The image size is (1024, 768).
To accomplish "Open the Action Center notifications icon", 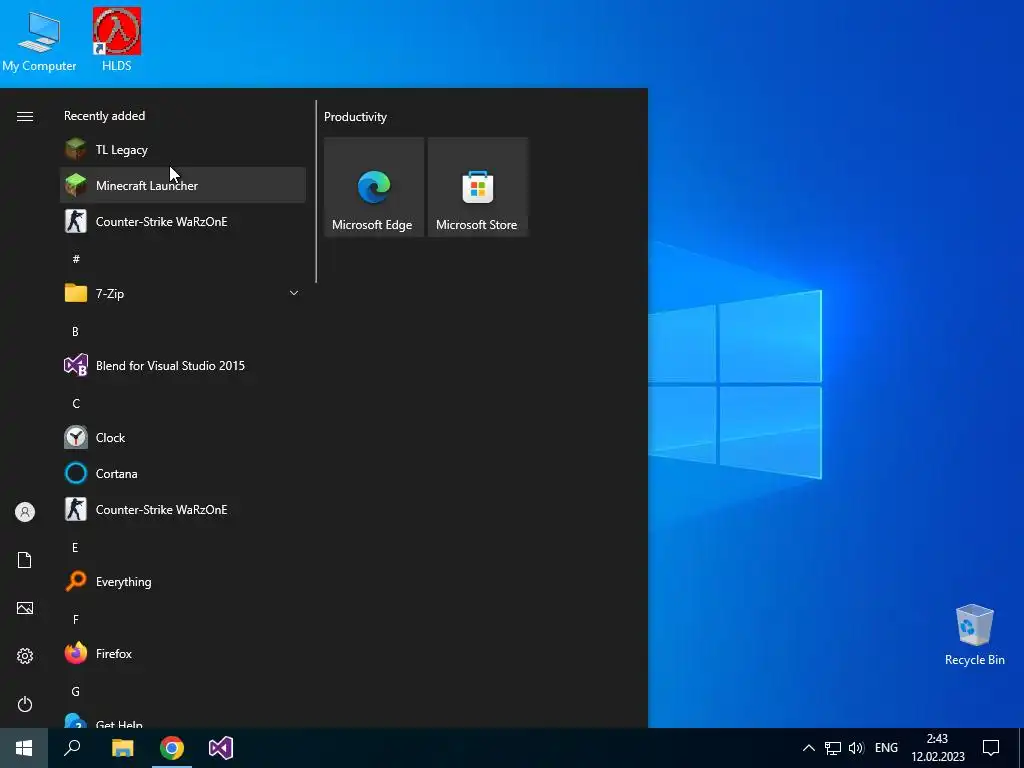I will (x=991, y=748).
